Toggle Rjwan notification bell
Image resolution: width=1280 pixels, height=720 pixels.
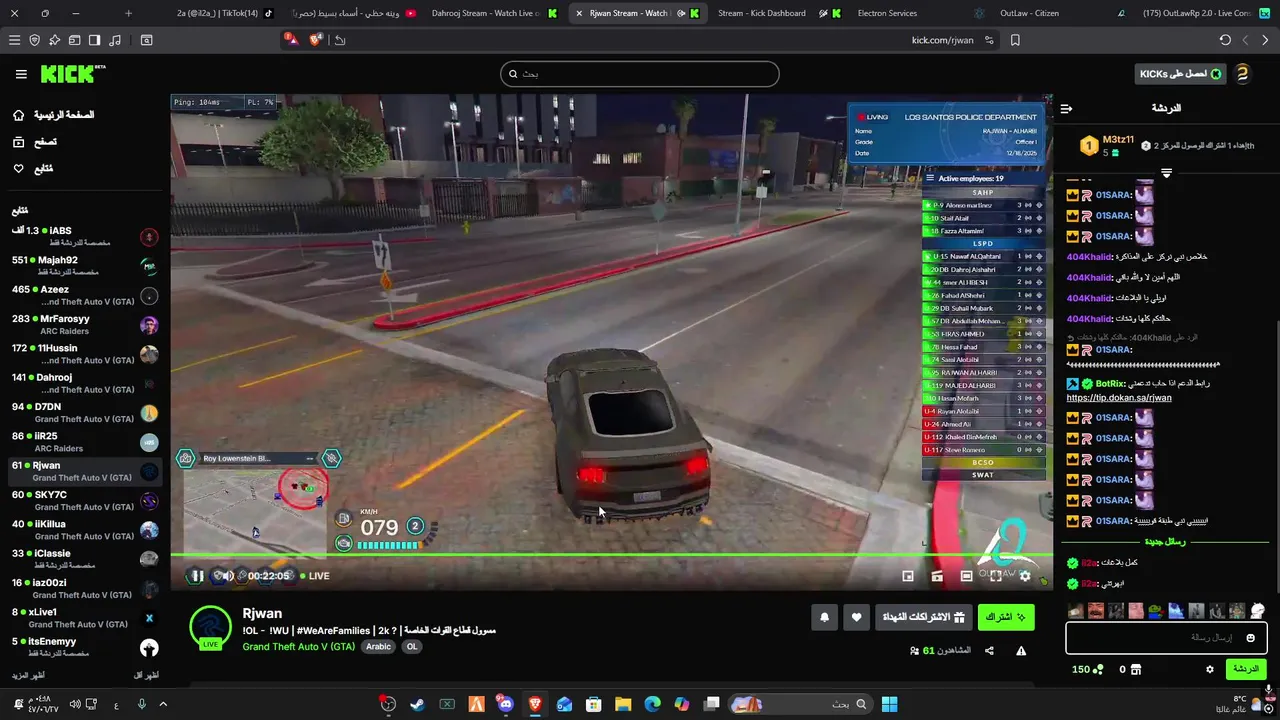[x=824, y=617]
